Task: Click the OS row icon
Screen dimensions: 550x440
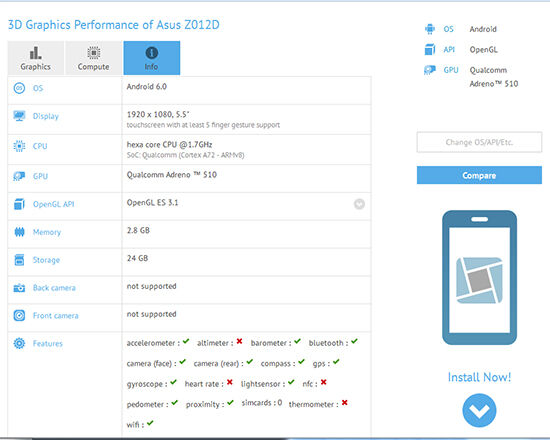Action: [x=19, y=88]
